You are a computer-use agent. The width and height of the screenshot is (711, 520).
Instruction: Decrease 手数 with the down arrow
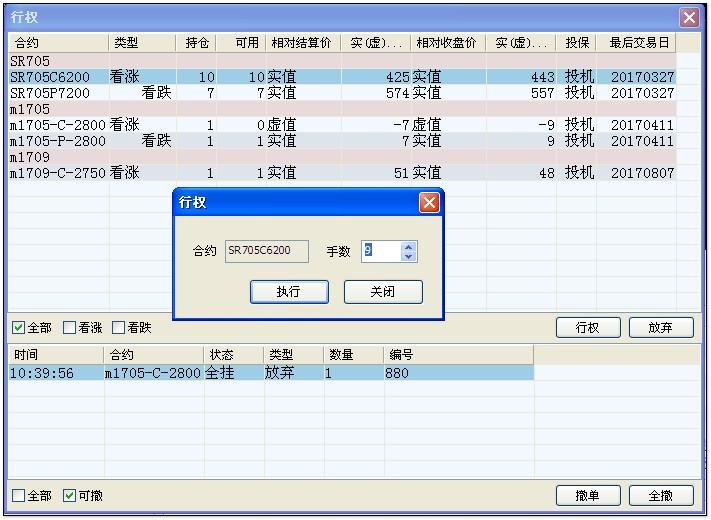[408, 257]
